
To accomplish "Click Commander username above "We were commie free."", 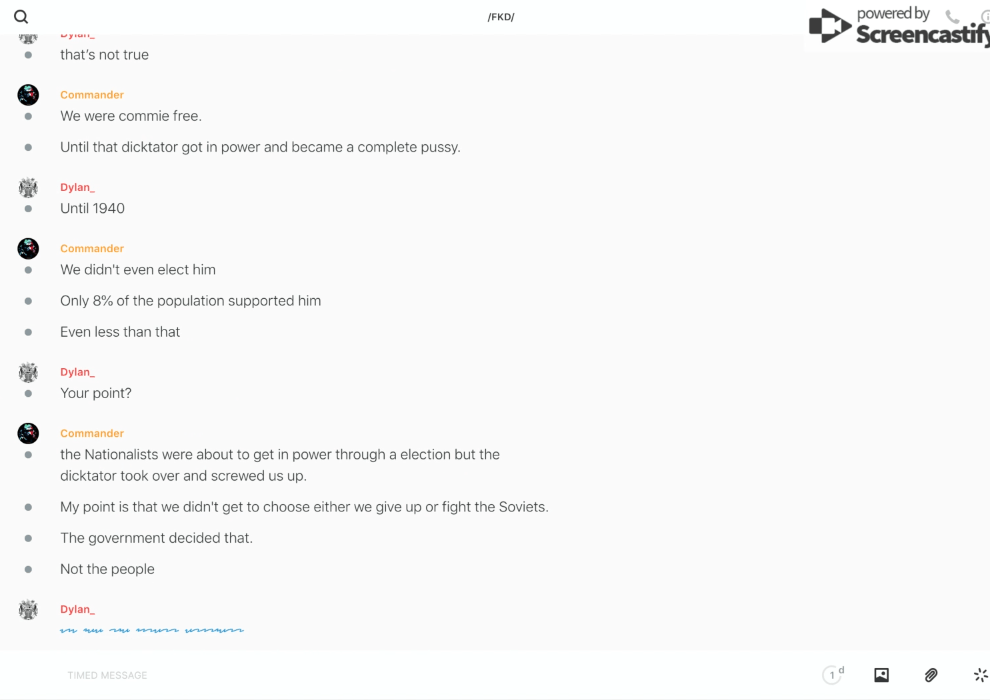I will tap(92, 95).
